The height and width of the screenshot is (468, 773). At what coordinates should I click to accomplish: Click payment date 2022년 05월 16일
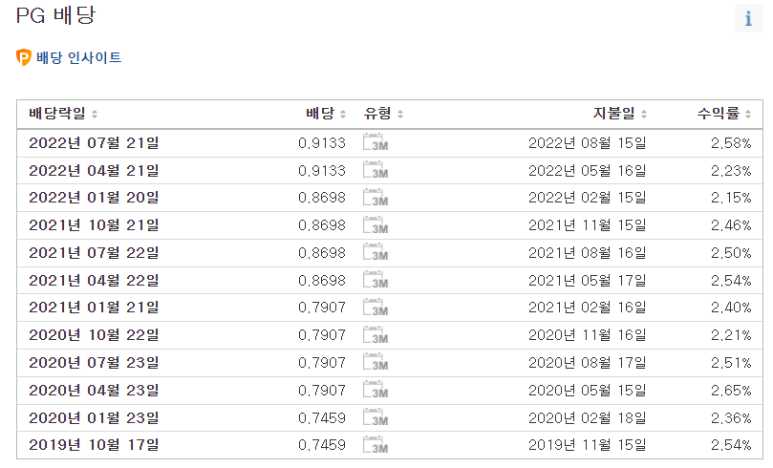pyautogui.click(x=587, y=171)
